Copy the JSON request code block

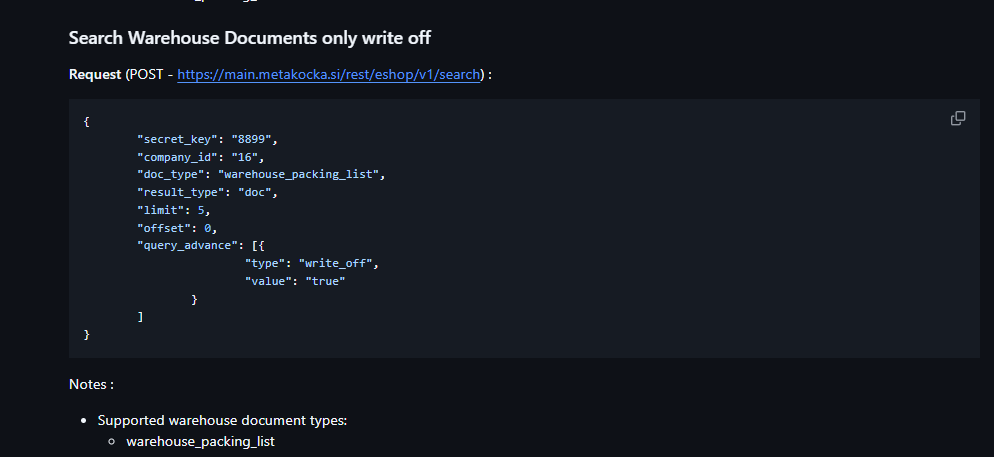[x=958, y=119]
